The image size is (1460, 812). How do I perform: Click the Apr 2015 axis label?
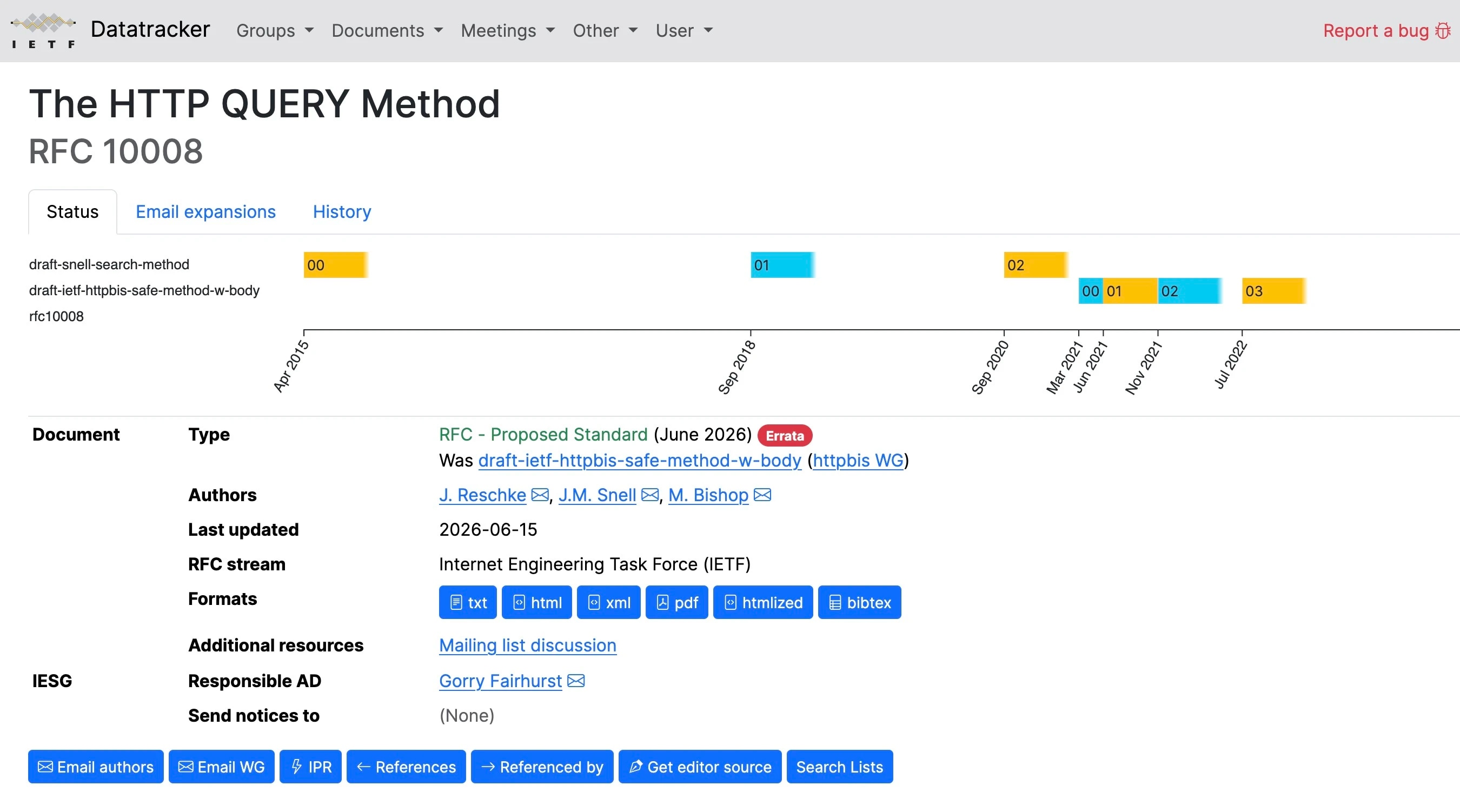(291, 367)
